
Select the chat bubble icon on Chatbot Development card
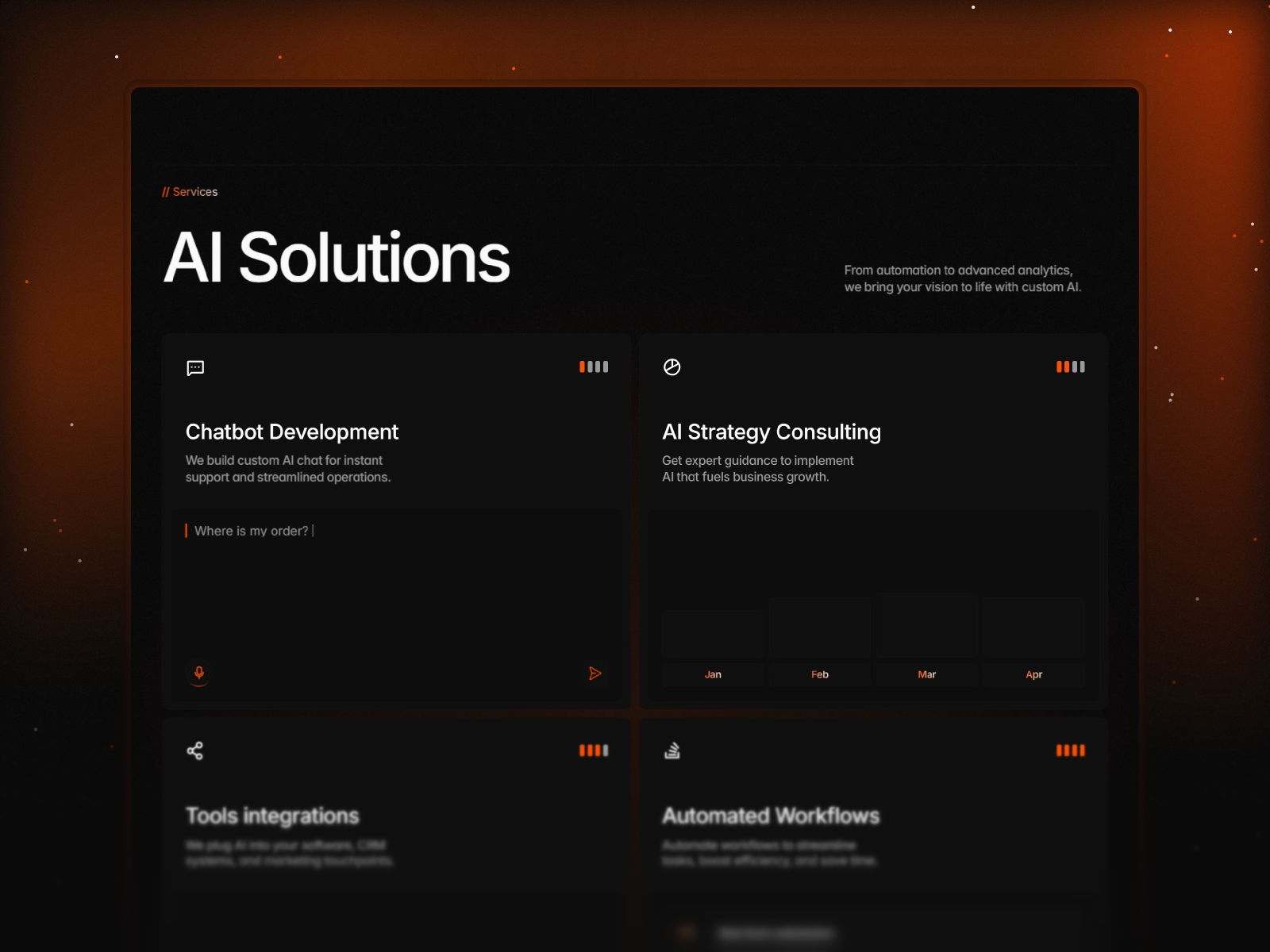pyautogui.click(x=194, y=367)
